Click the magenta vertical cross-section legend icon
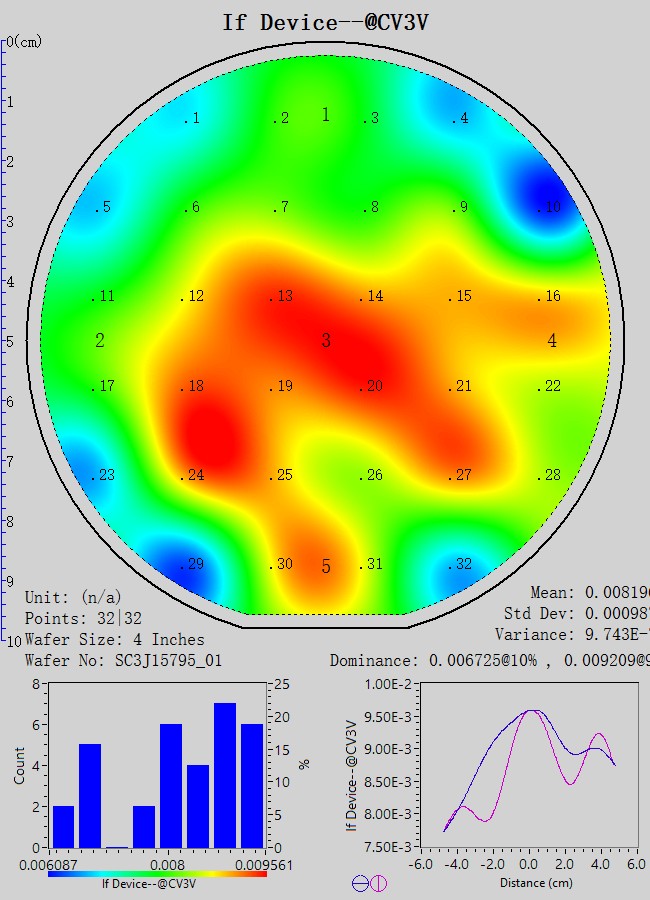Screen dimensions: 650x900 click(379, 883)
